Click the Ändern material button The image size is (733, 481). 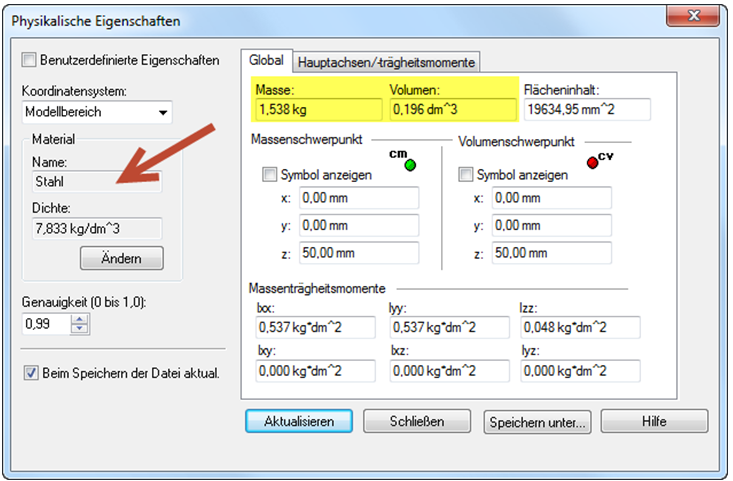121,259
